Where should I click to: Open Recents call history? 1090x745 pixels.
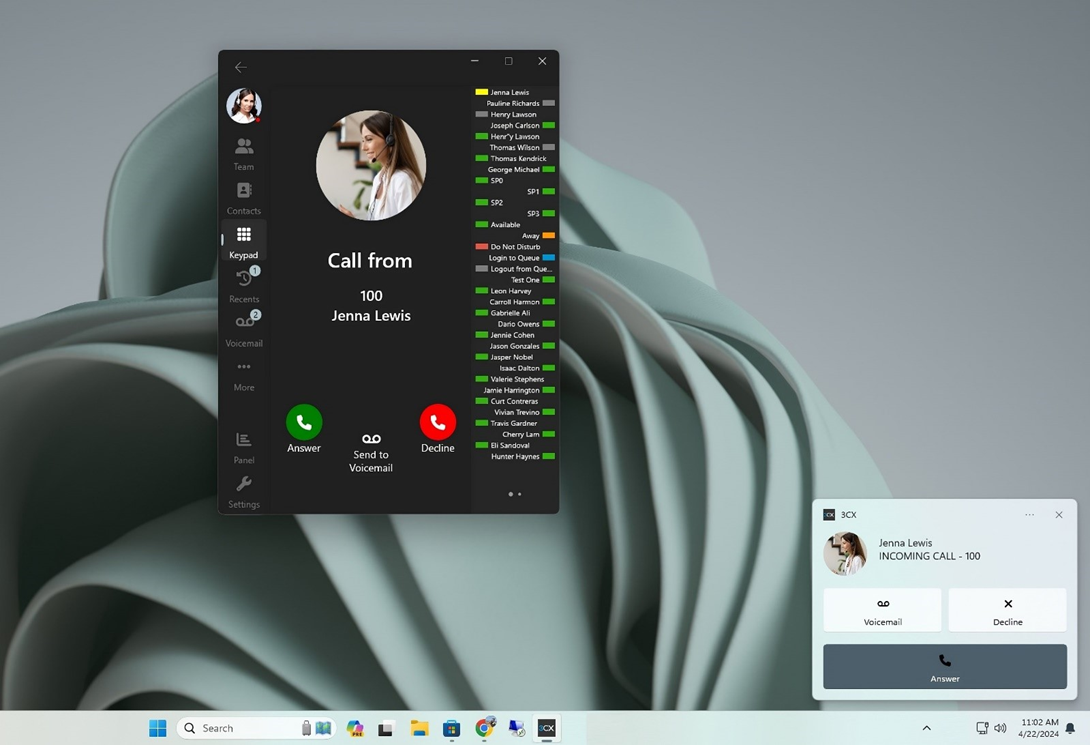point(244,285)
